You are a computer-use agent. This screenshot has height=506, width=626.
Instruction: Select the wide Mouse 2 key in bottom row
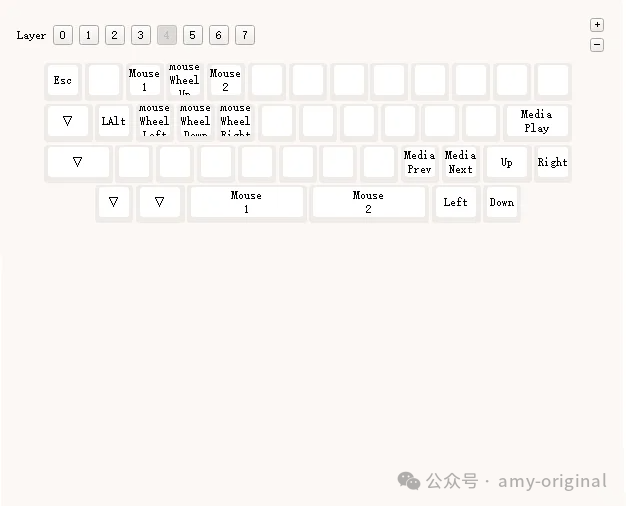pos(368,203)
